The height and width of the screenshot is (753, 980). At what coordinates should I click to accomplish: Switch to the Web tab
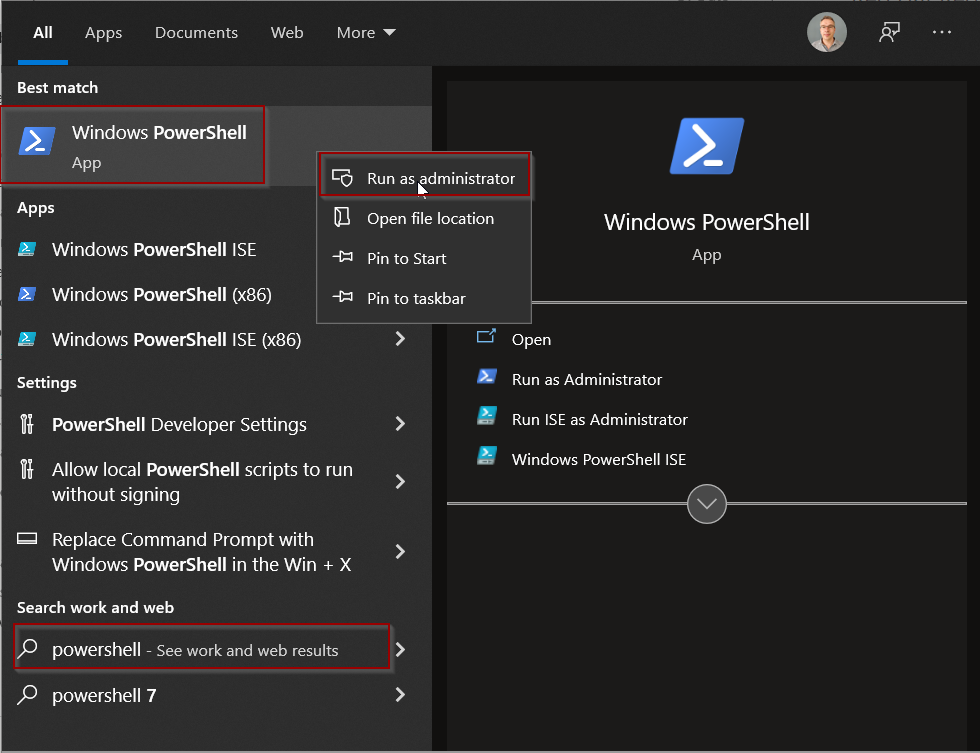pyautogui.click(x=287, y=32)
